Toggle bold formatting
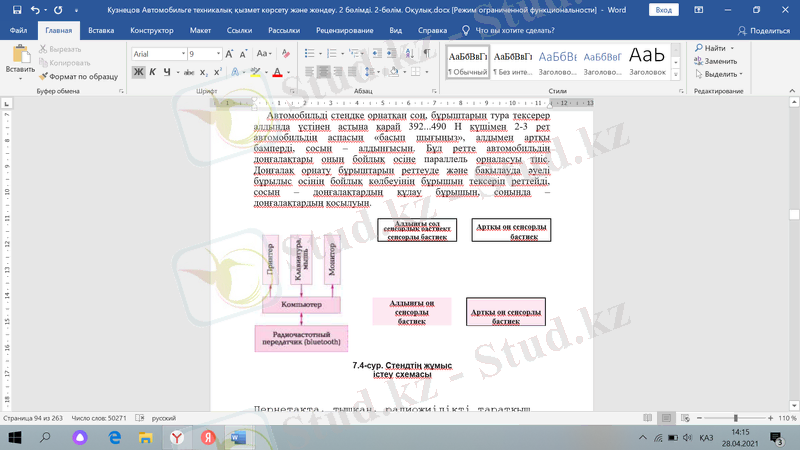The height and width of the screenshot is (450, 800). [x=139, y=72]
